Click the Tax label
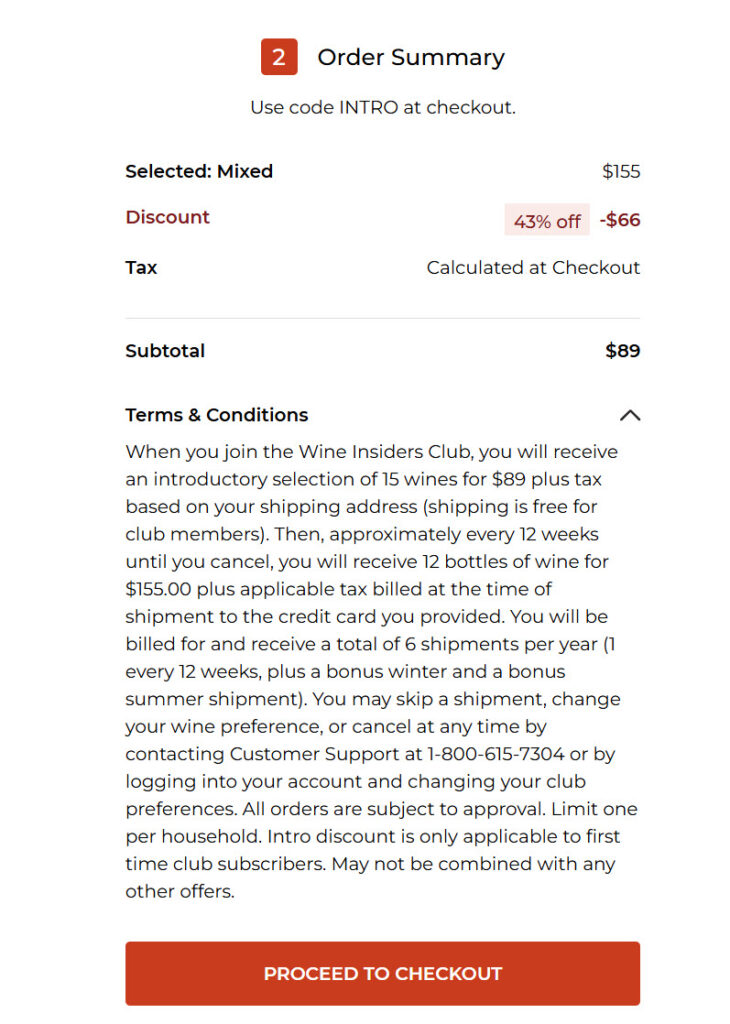 click(x=141, y=268)
